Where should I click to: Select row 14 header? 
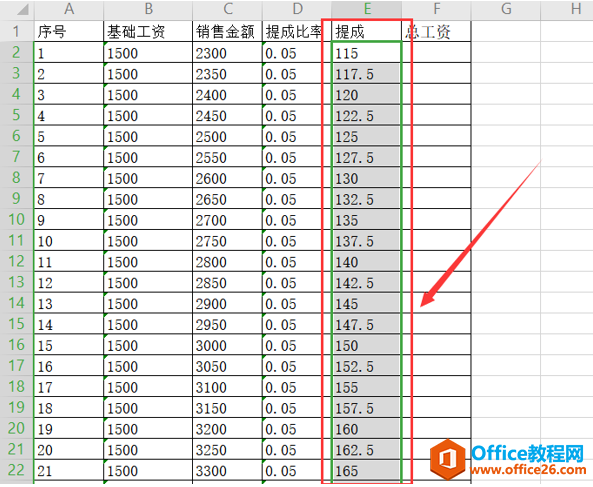coord(17,303)
